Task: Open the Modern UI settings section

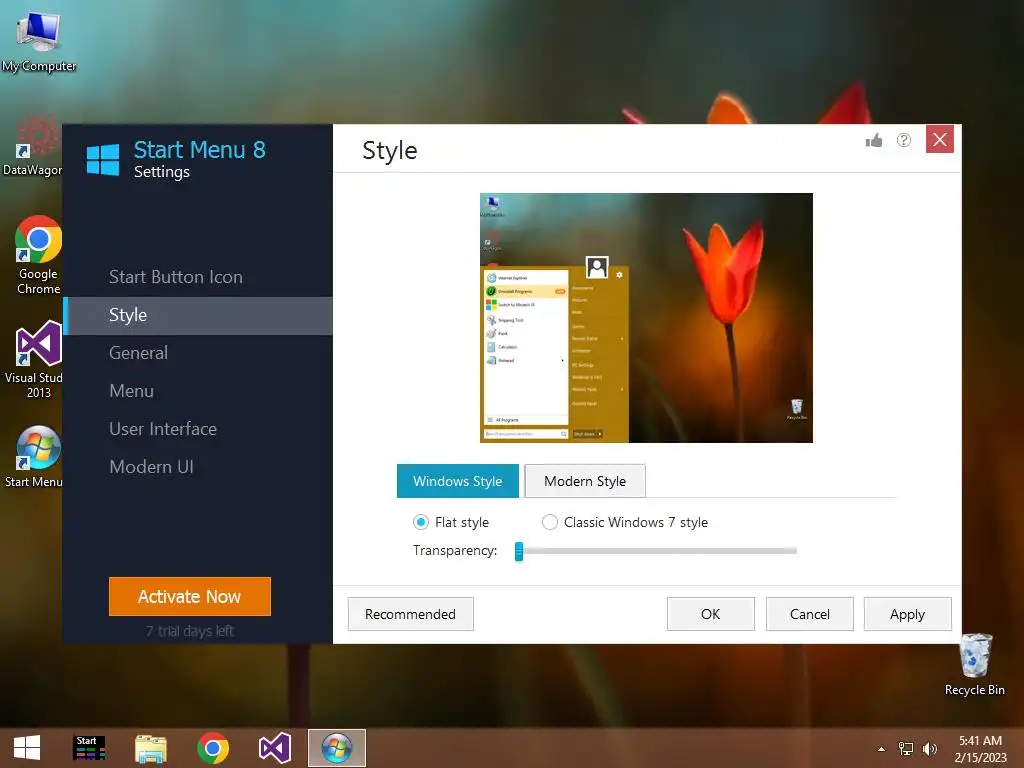Action: click(x=198, y=467)
